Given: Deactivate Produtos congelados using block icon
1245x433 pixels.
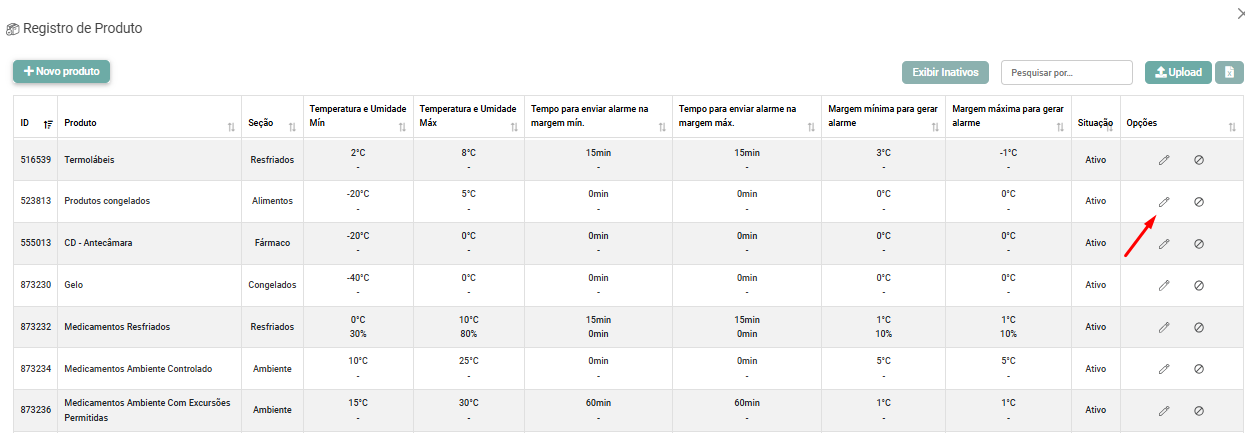Looking at the screenshot, I should pyautogui.click(x=1199, y=202).
